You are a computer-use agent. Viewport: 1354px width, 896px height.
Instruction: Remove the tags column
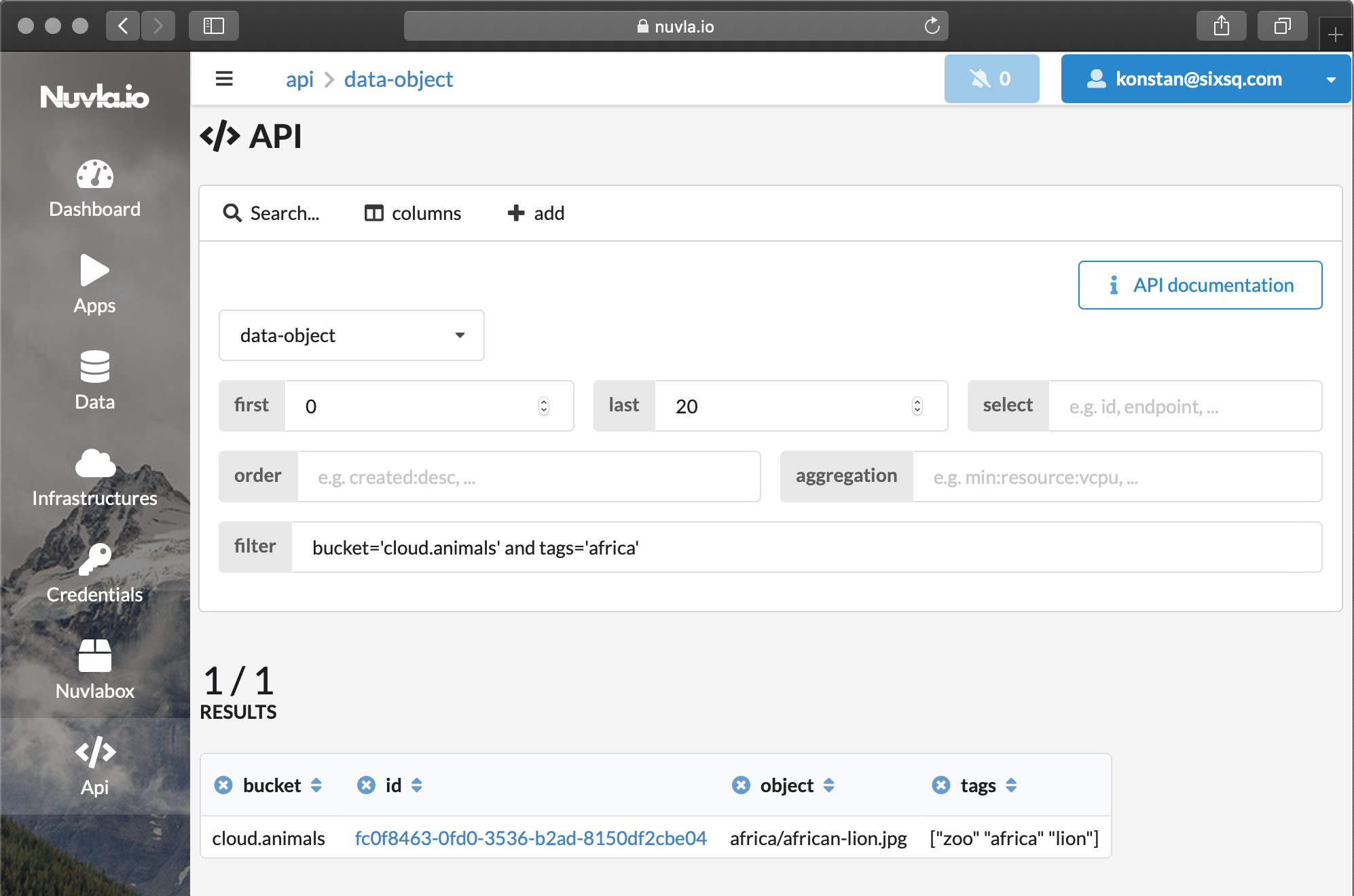click(x=940, y=785)
